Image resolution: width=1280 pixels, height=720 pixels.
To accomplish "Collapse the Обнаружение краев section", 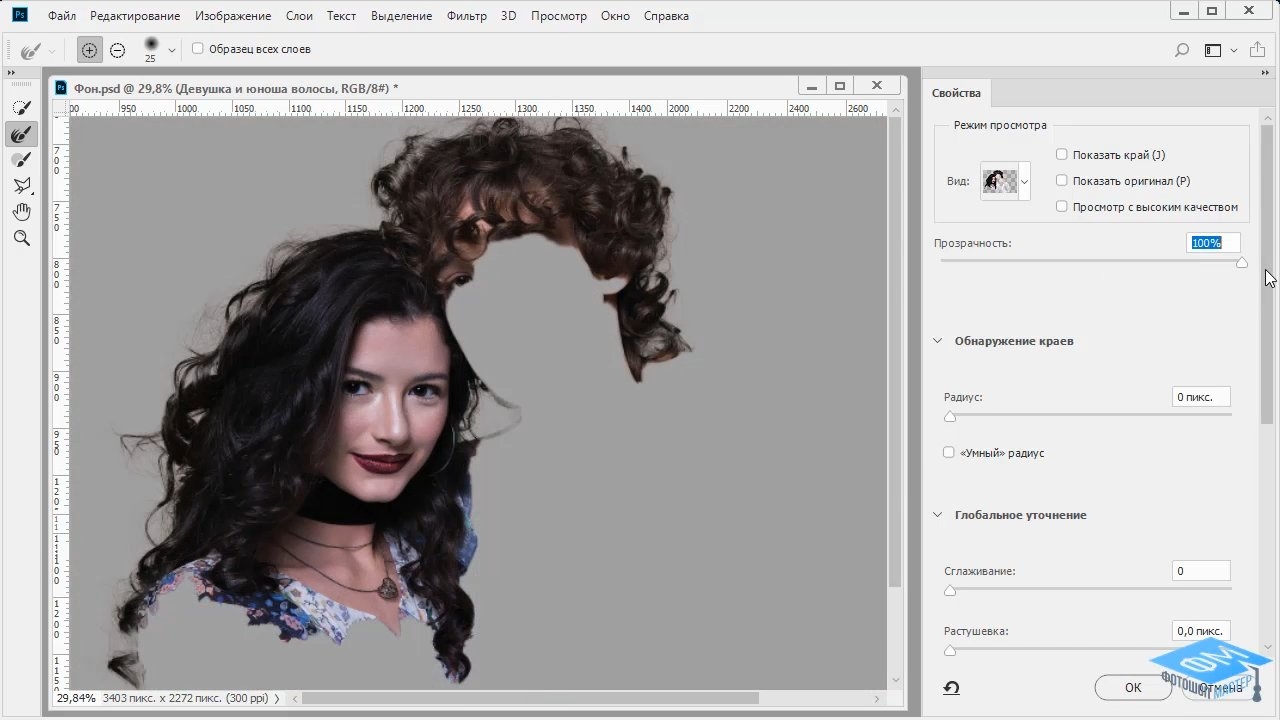I will click(x=938, y=341).
